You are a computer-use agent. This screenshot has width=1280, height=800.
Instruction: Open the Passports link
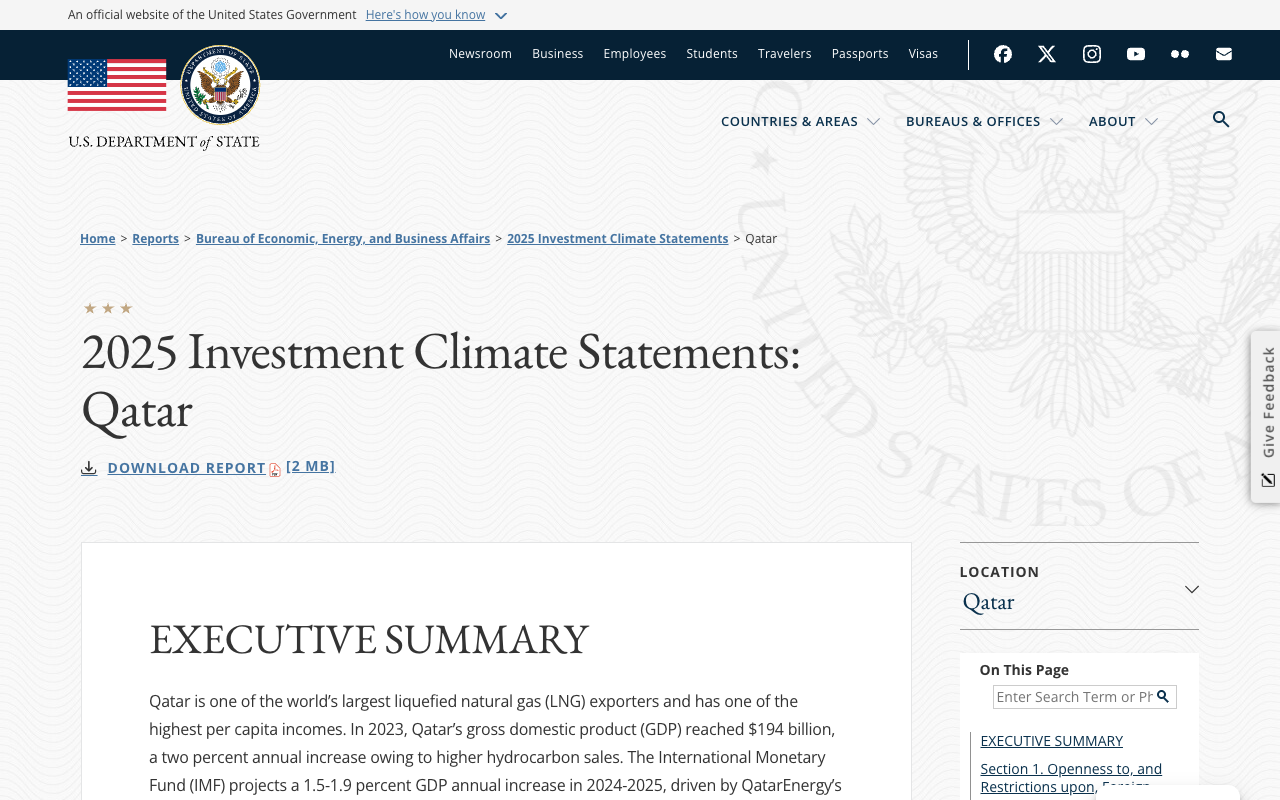pos(860,54)
